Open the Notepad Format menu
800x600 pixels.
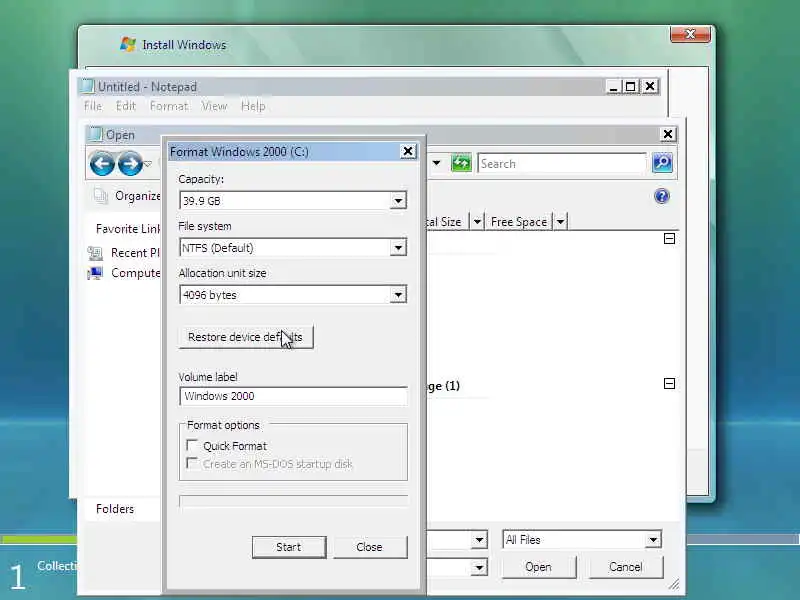(x=169, y=106)
